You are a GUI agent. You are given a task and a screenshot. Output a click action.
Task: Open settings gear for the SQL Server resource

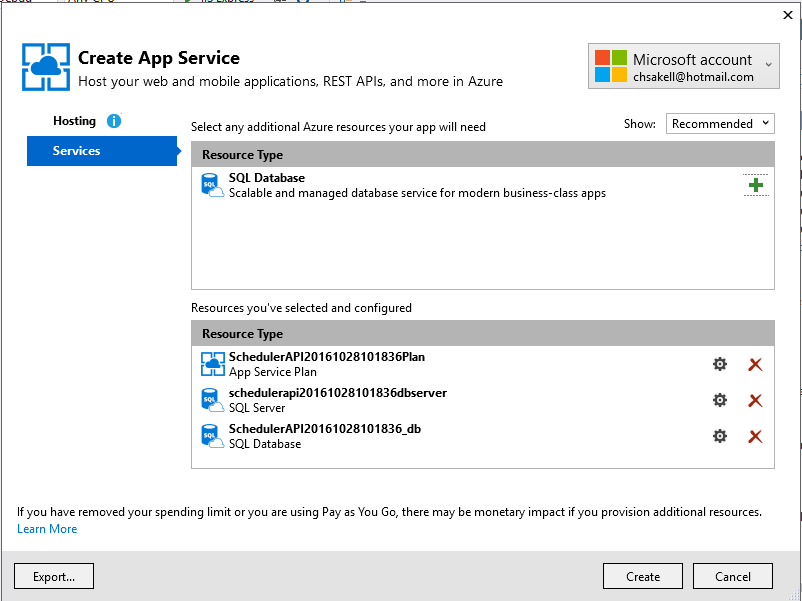pos(719,400)
